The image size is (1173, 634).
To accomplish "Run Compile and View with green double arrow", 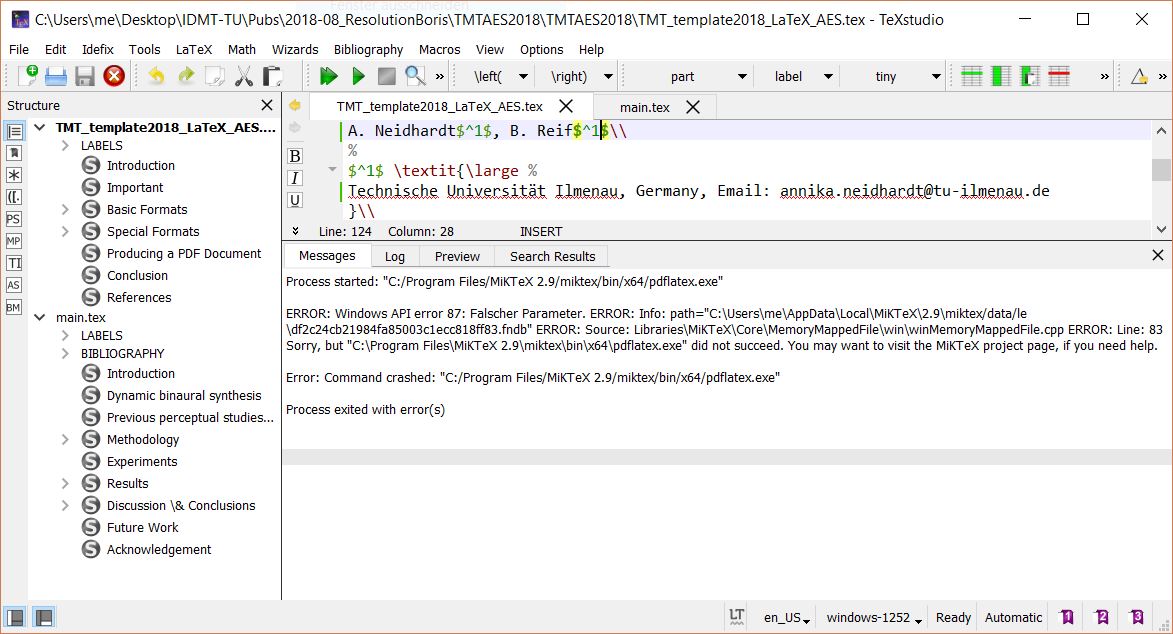I will click(329, 76).
